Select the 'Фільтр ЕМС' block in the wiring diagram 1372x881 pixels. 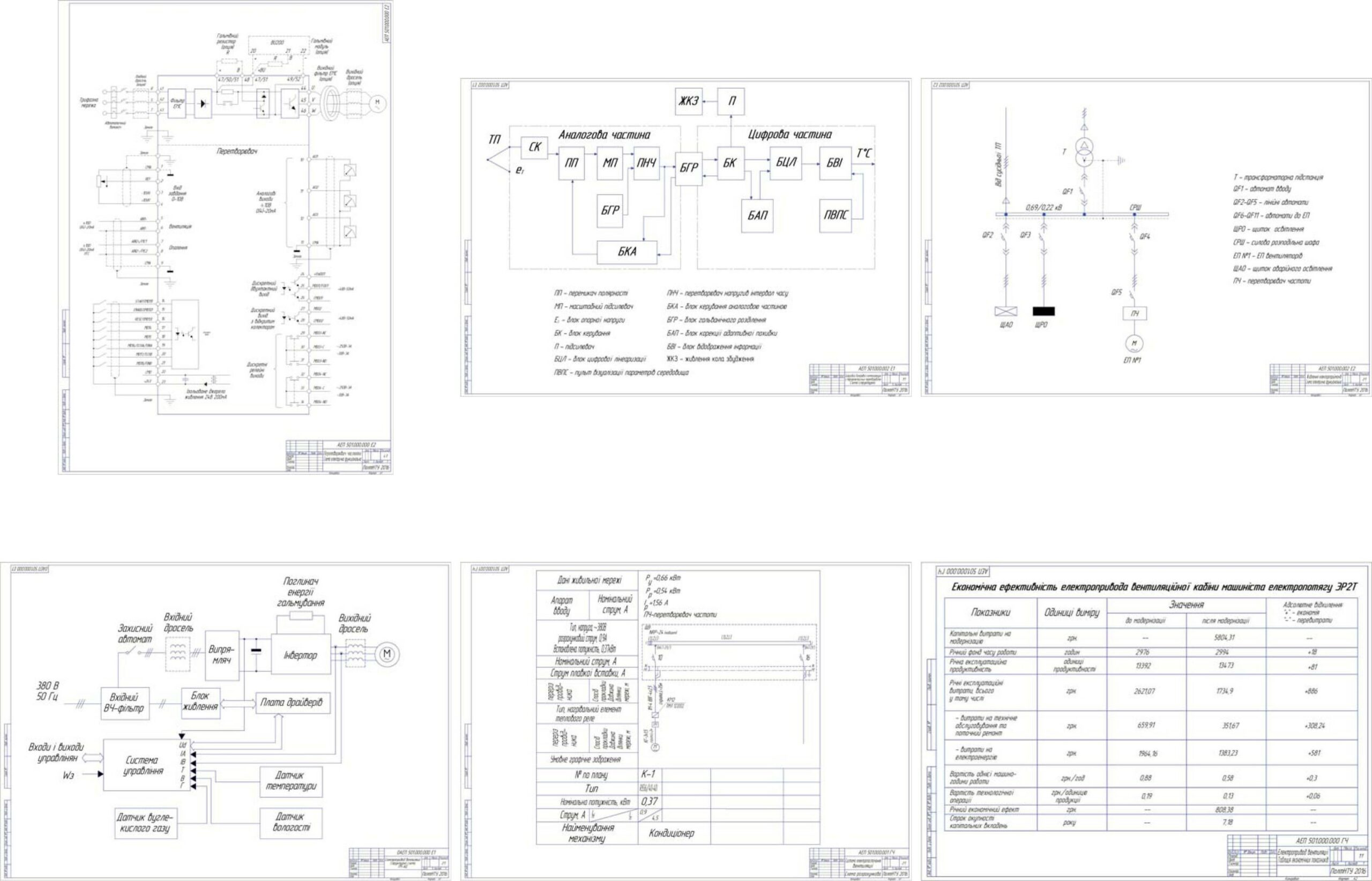(177, 103)
